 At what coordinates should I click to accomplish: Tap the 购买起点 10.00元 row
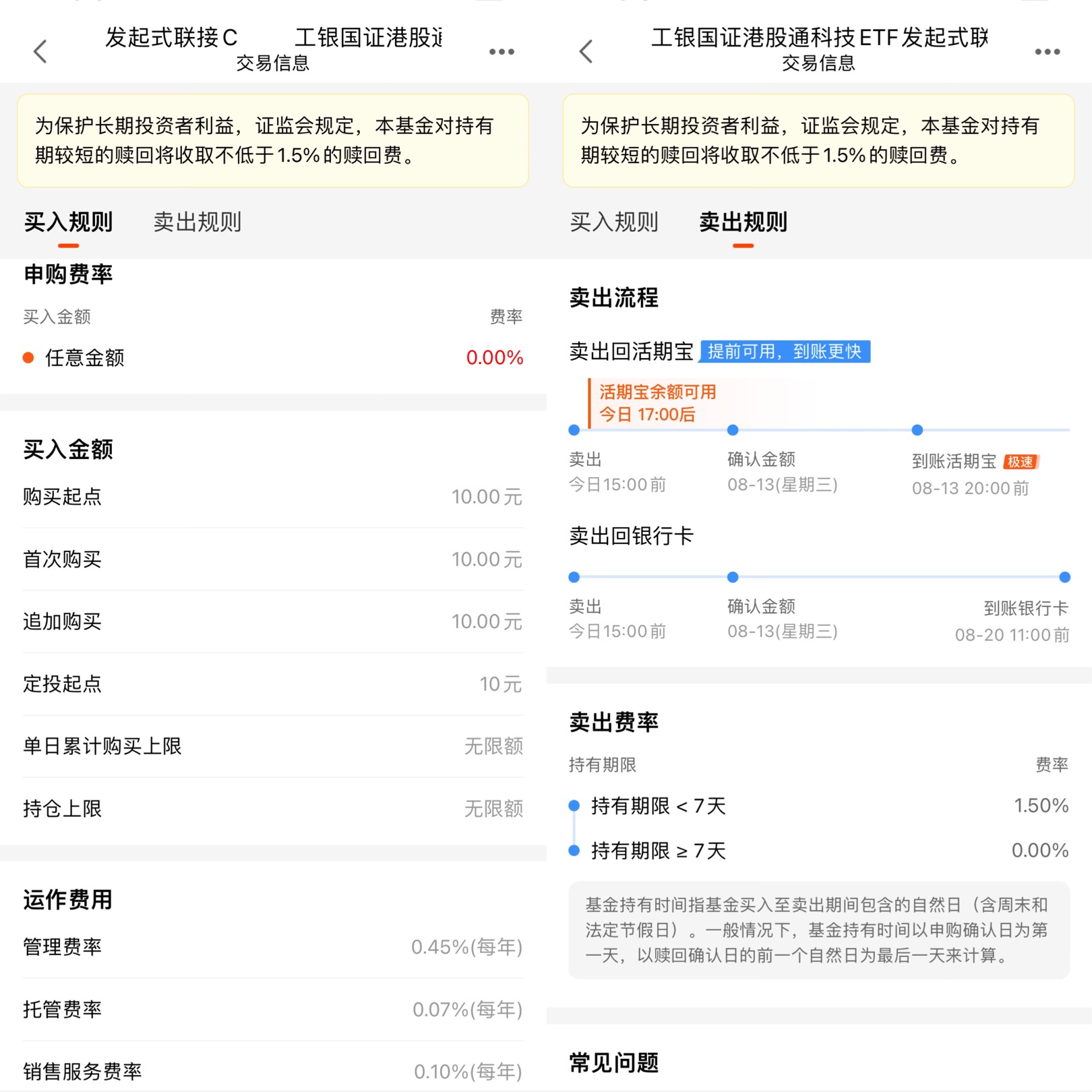pos(273,497)
